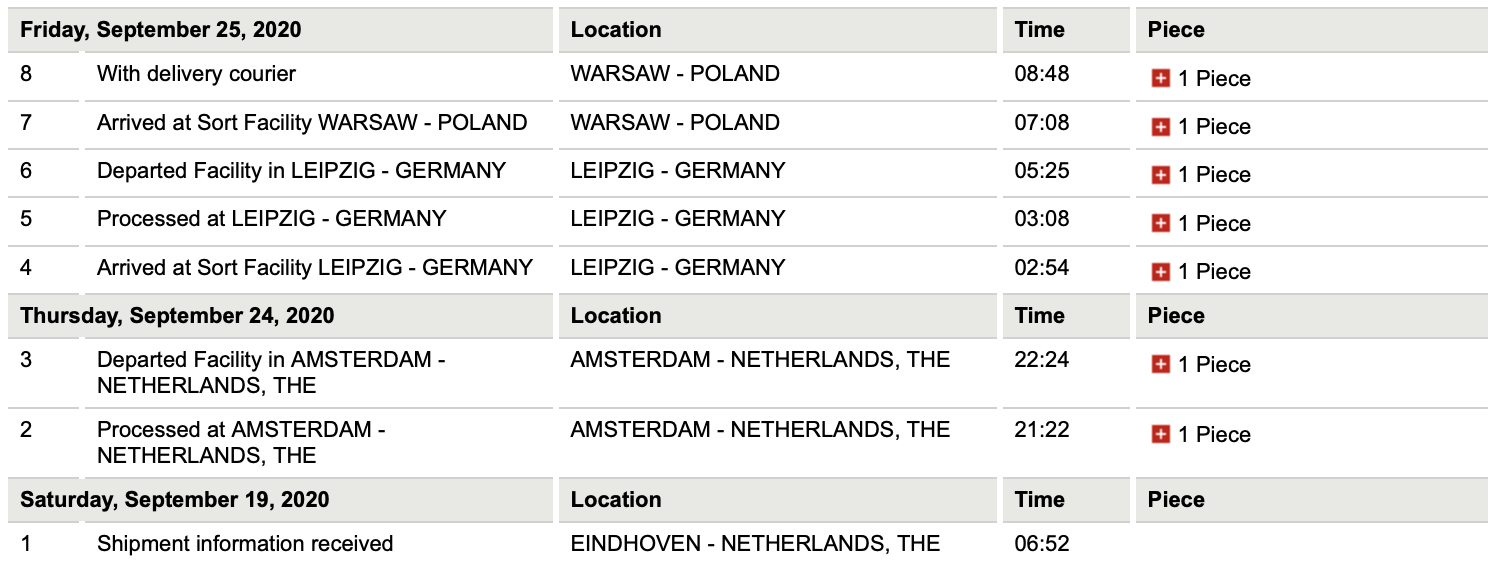Click 1 Piece text at 08:48 row
Screen dimensions: 1496x576
pos(1214,79)
